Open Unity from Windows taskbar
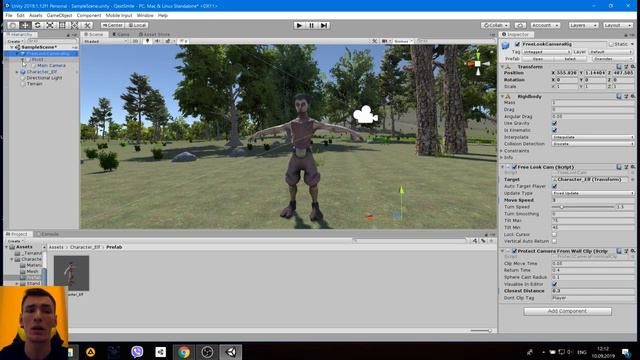The image size is (640, 360). [x=231, y=352]
